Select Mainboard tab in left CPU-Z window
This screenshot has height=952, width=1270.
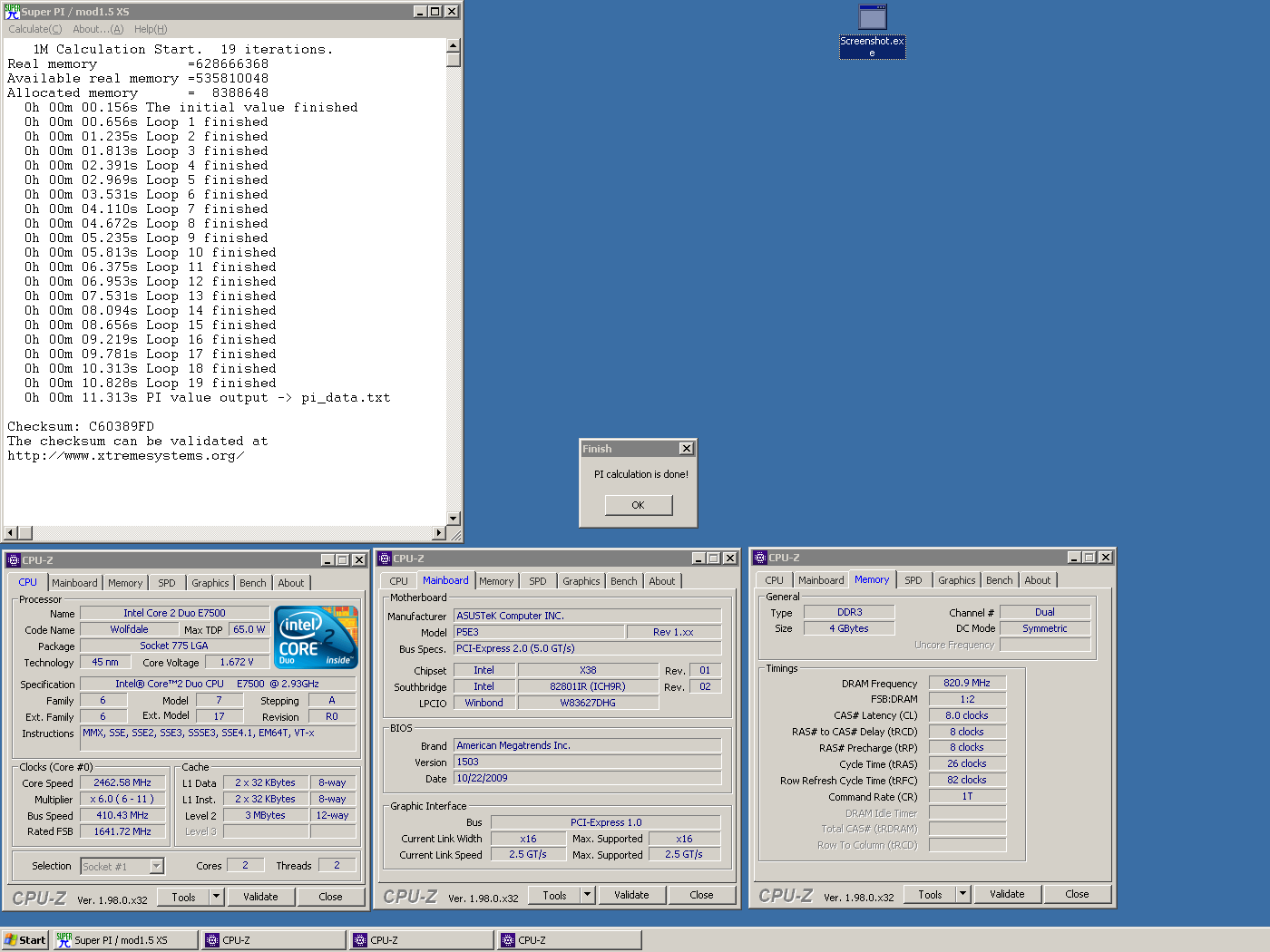coord(74,583)
